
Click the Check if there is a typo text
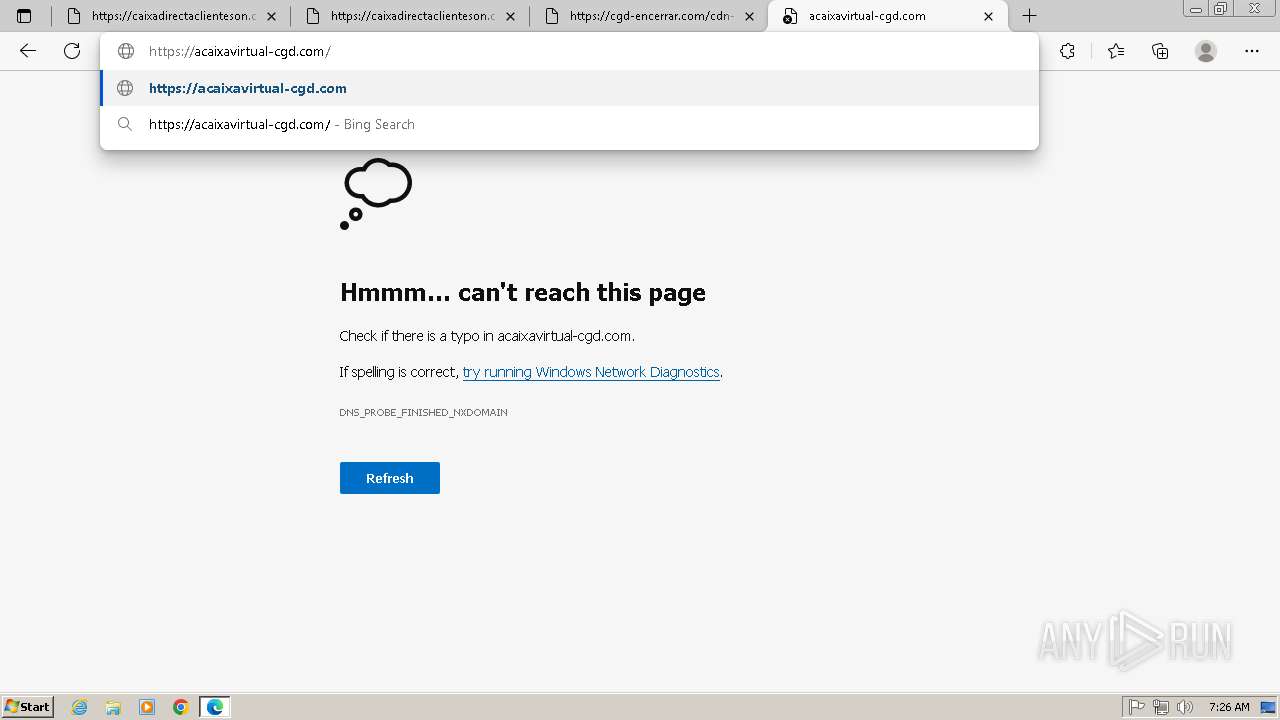pos(487,336)
